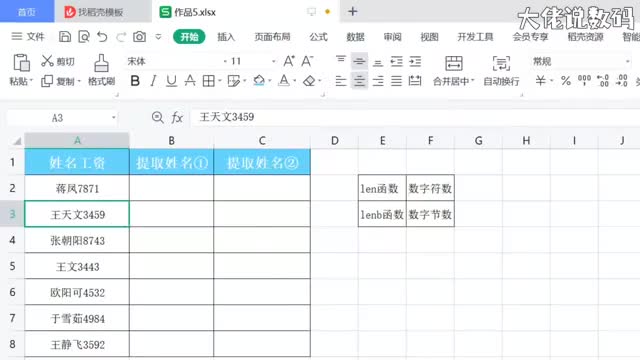The image size is (640, 360).
Task: Enable auto wrap text
Action: (x=501, y=71)
